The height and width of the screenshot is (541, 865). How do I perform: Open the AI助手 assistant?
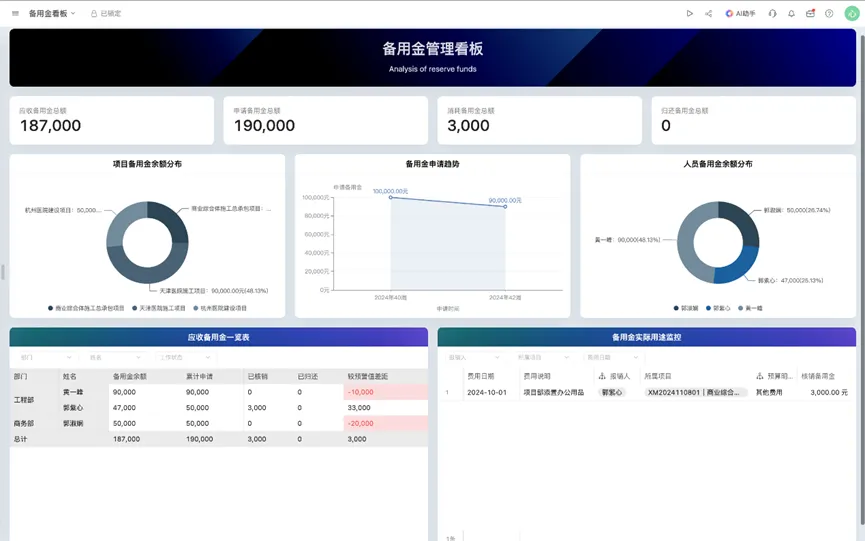[740, 13]
